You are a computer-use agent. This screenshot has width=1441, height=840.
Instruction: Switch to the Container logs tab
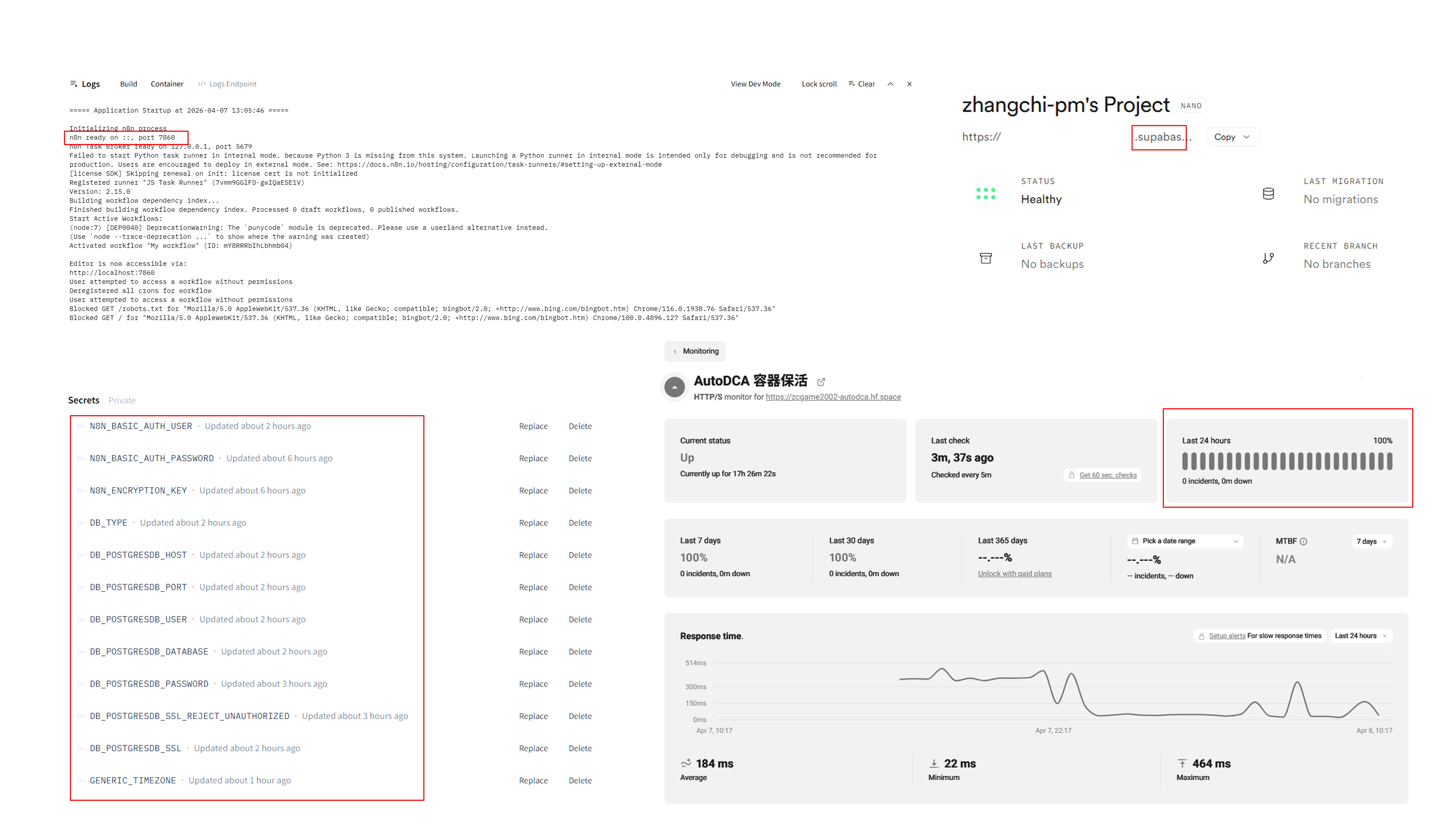(x=167, y=84)
